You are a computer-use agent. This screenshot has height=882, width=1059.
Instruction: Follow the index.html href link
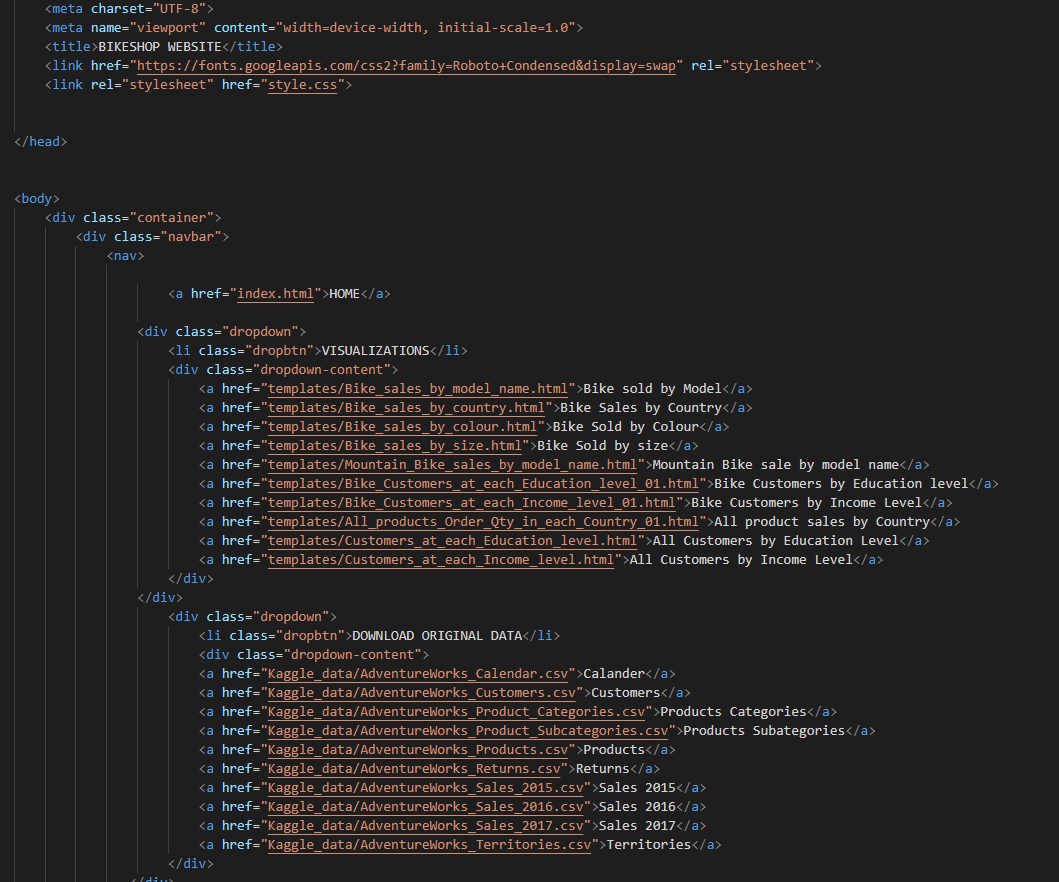tap(276, 294)
